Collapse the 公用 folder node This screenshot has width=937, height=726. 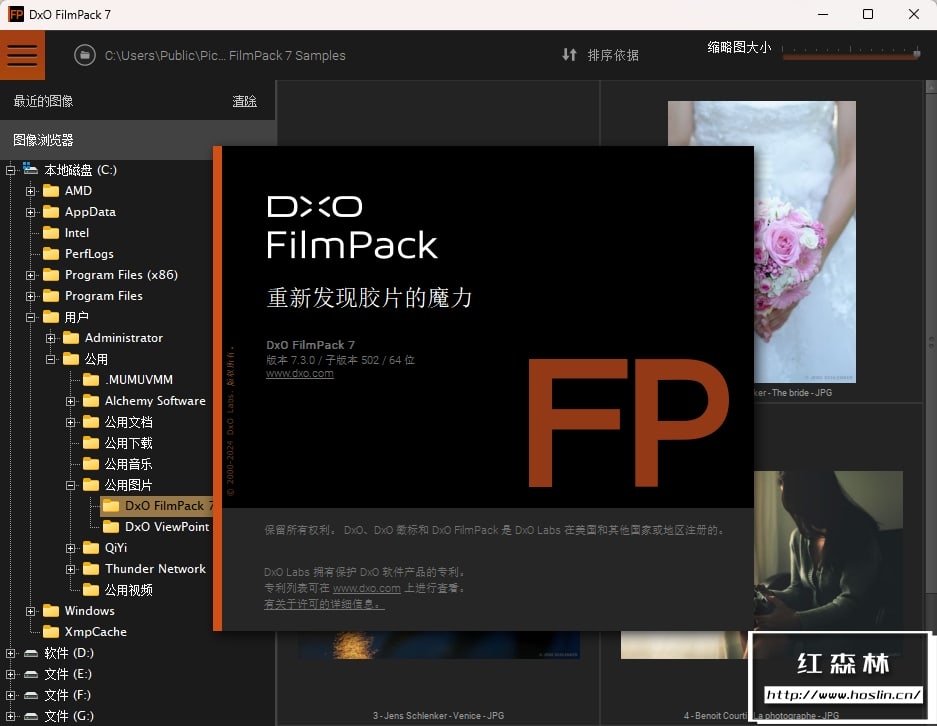(51, 359)
